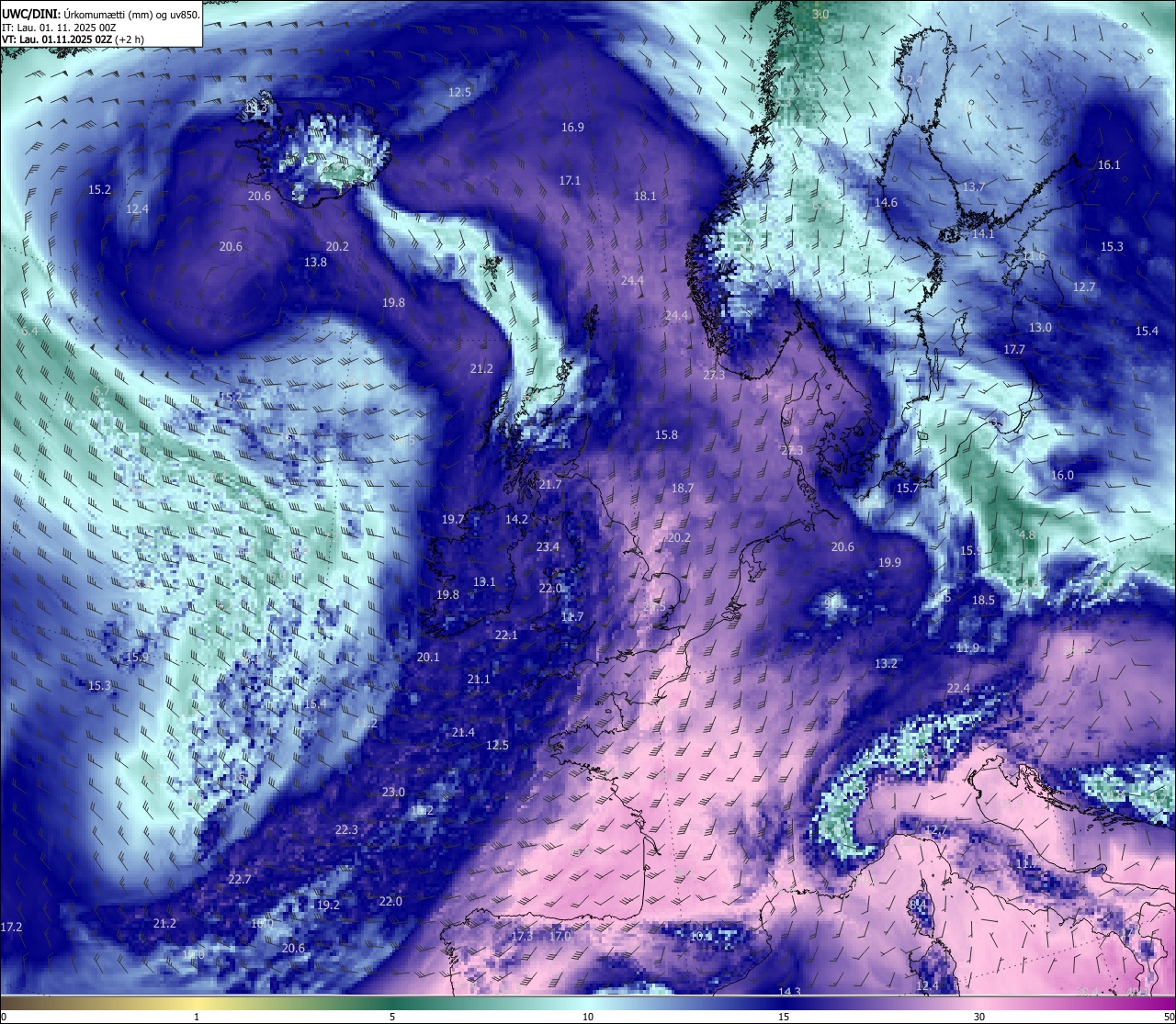Click the VT valid time line

pyautogui.click(x=73, y=39)
